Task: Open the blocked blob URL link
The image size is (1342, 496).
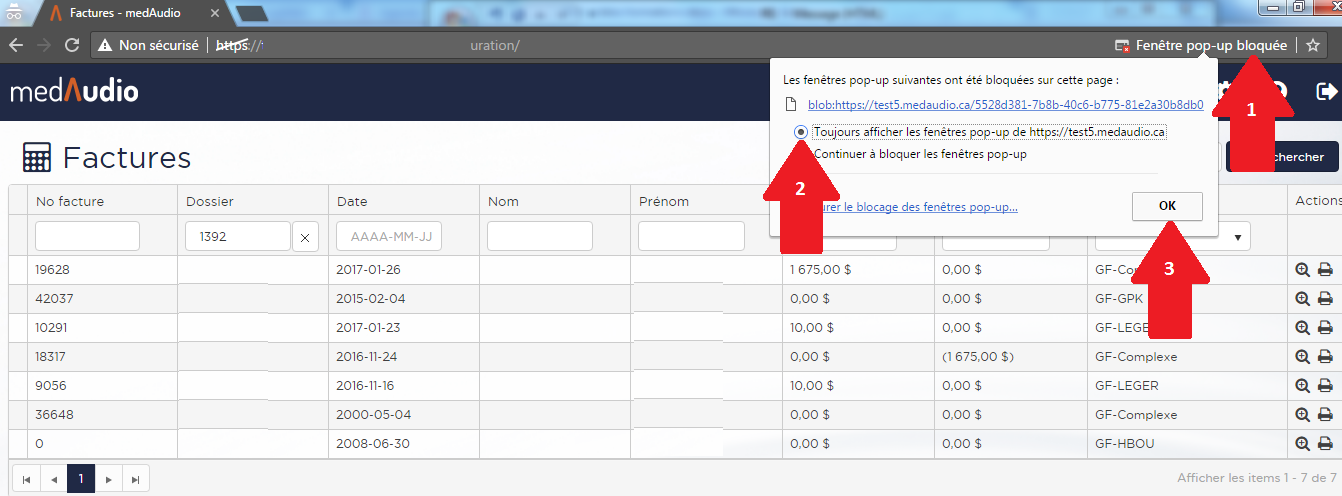Action: click(1004, 104)
